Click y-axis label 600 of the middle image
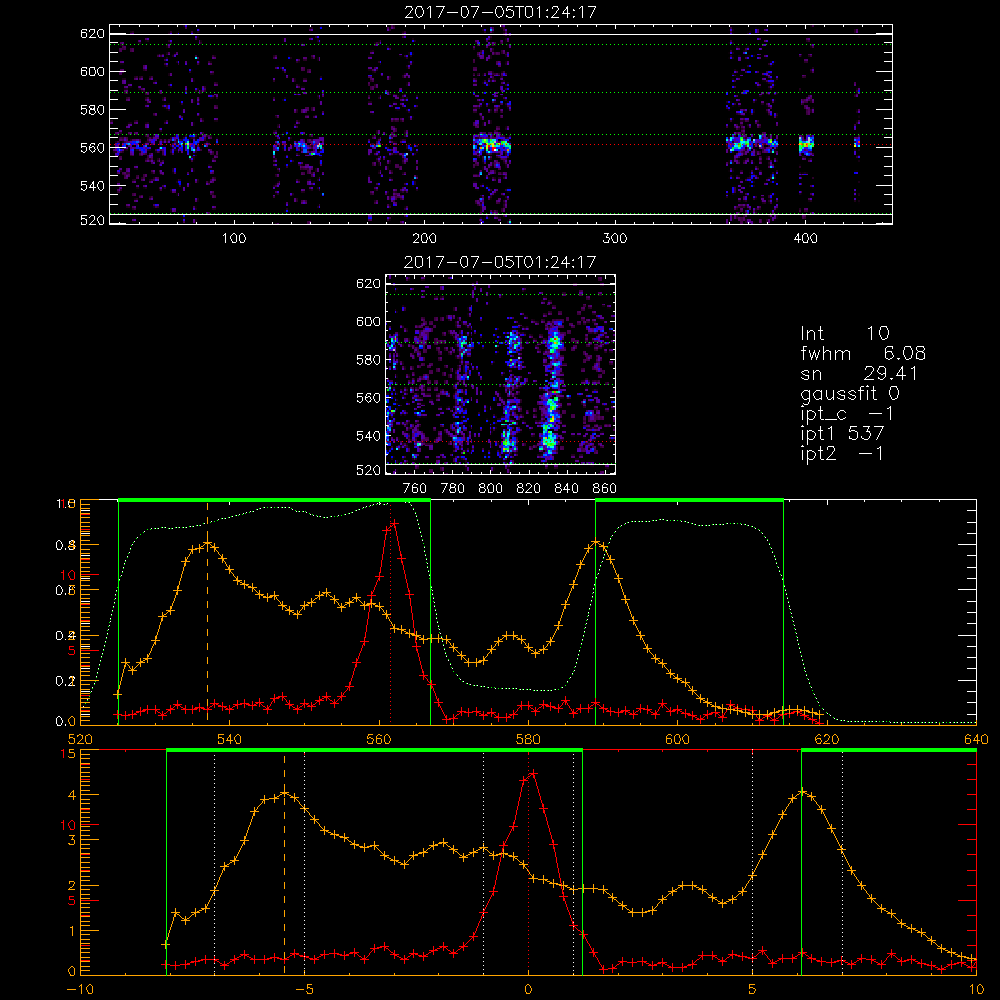Image resolution: width=1000 pixels, height=1000 pixels. click(369, 321)
